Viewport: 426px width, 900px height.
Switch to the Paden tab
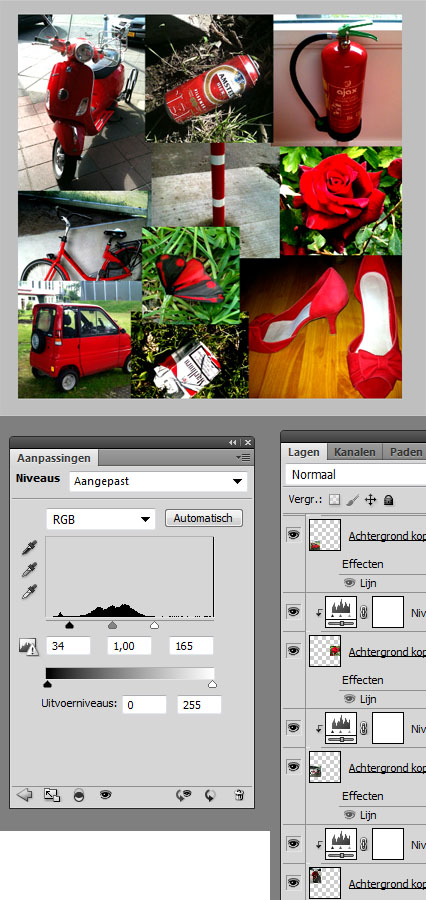coord(406,452)
